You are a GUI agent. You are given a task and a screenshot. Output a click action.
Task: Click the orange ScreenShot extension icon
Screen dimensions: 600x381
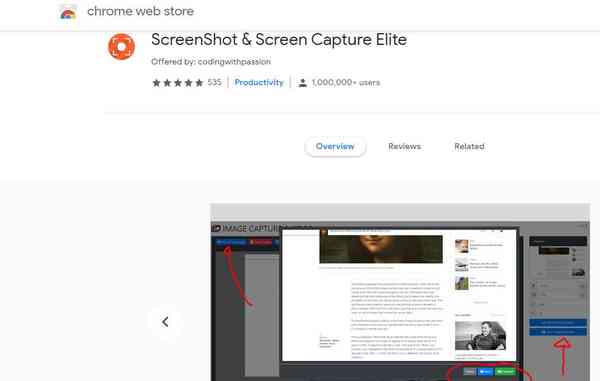pyautogui.click(x=121, y=47)
